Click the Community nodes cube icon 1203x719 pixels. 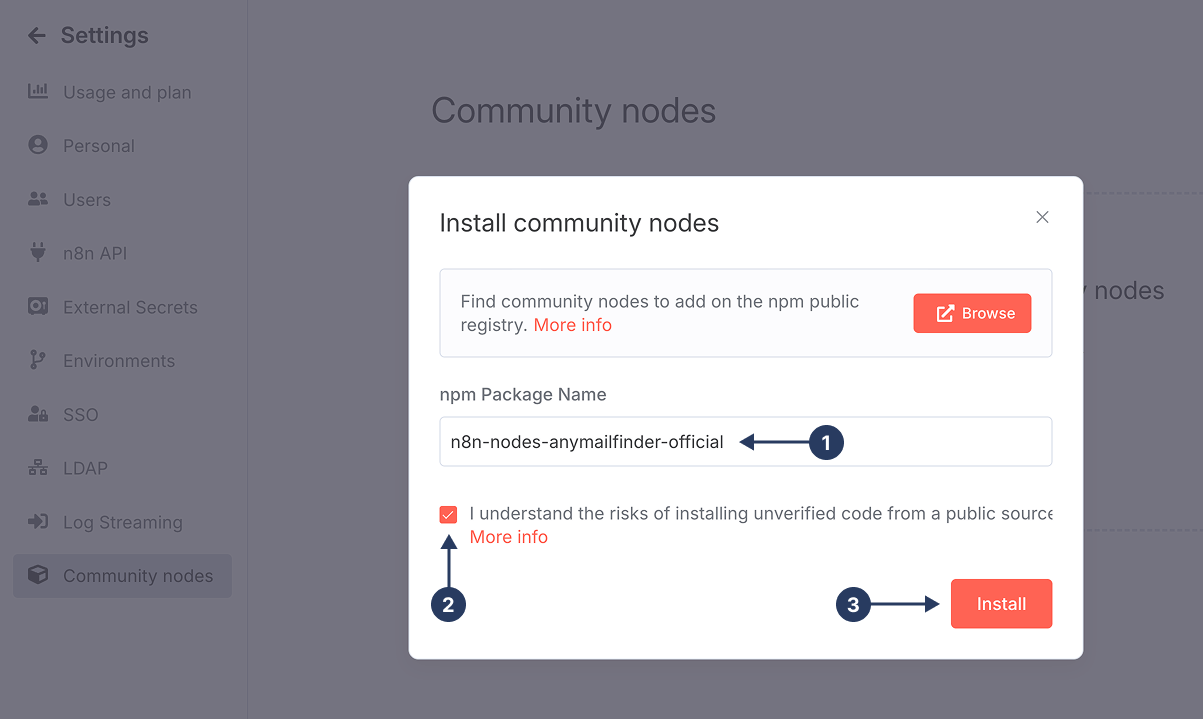(38, 576)
